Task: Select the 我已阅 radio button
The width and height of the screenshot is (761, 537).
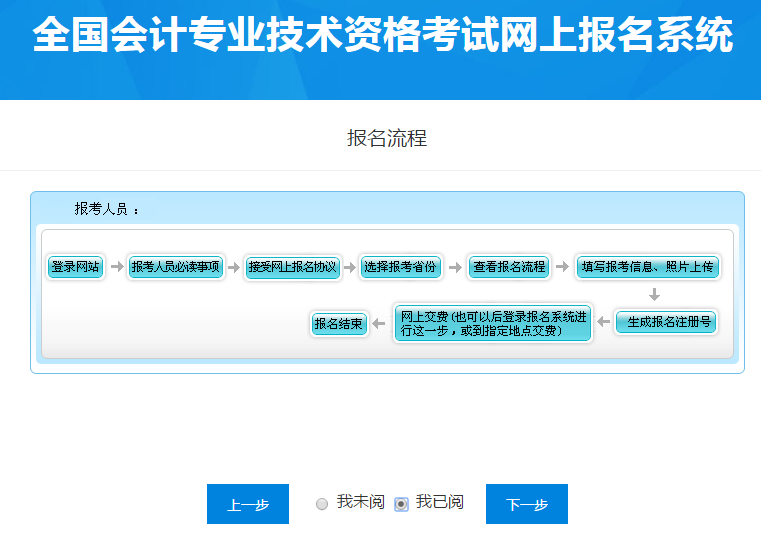Action: pyautogui.click(x=402, y=504)
